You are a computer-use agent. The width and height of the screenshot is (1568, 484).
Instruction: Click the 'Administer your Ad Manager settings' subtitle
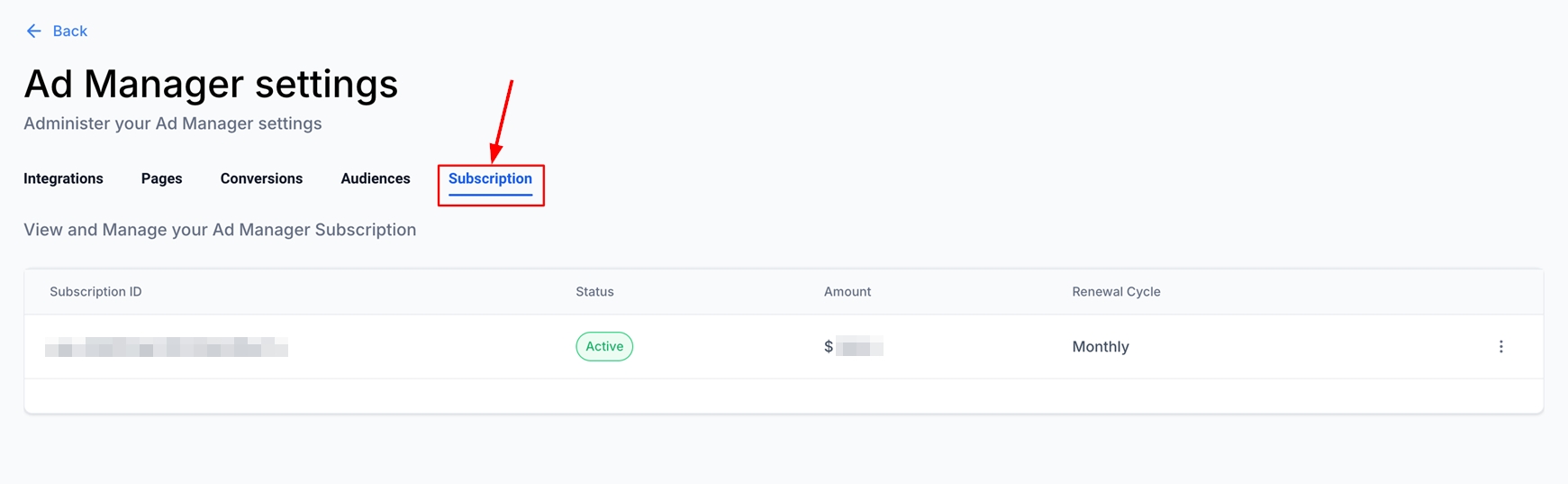[x=172, y=123]
